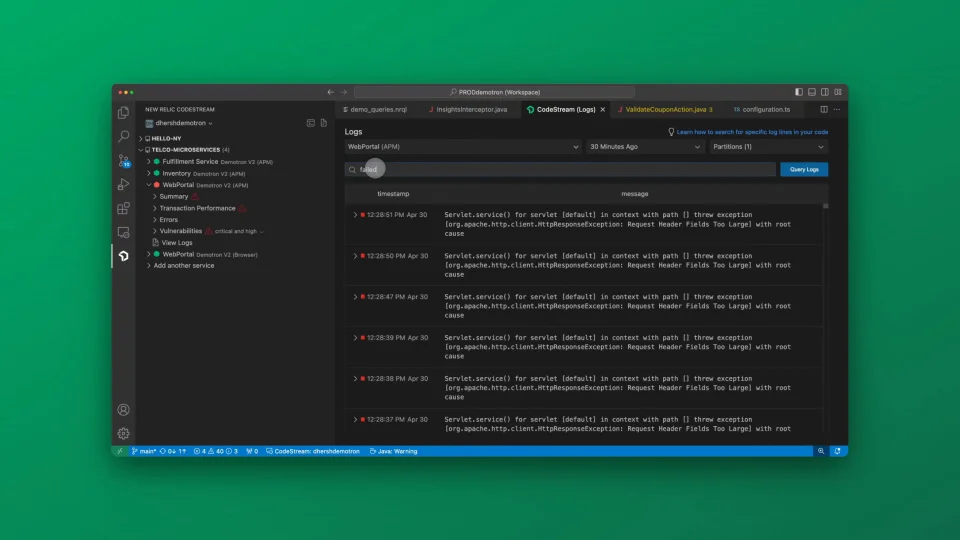Screen dimensions: 960x540
Task: Click the PRODdemotron (Workspace) command center
Action: click(x=494, y=92)
